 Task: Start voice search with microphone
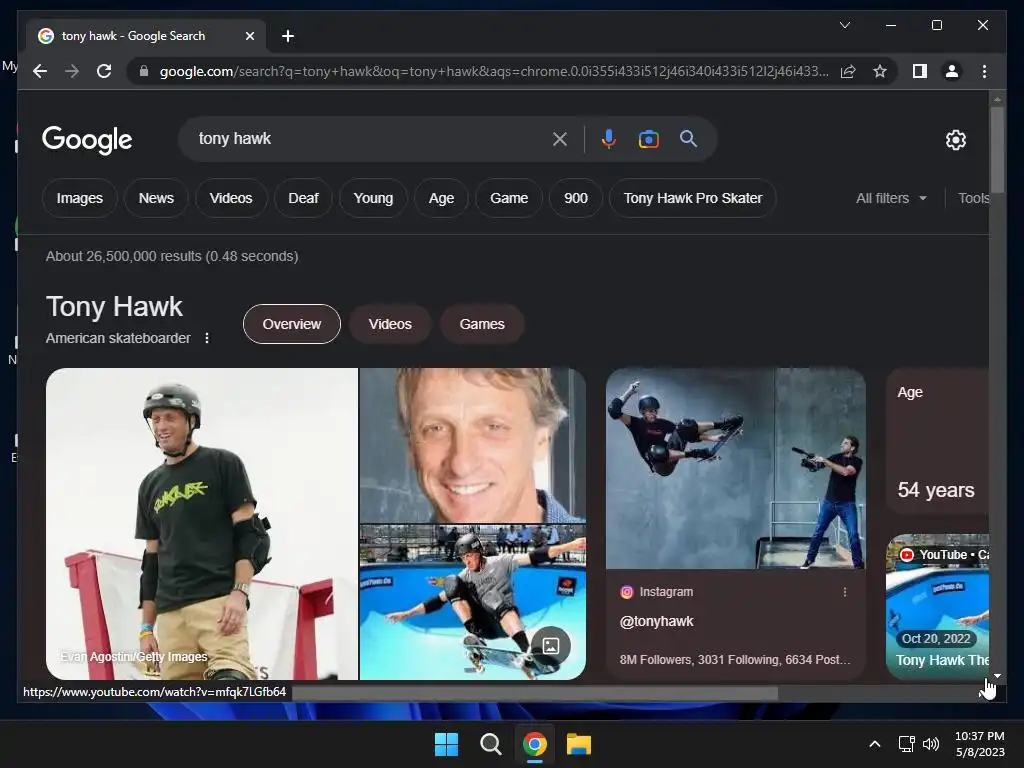pyautogui.click(x=609, y=139)
